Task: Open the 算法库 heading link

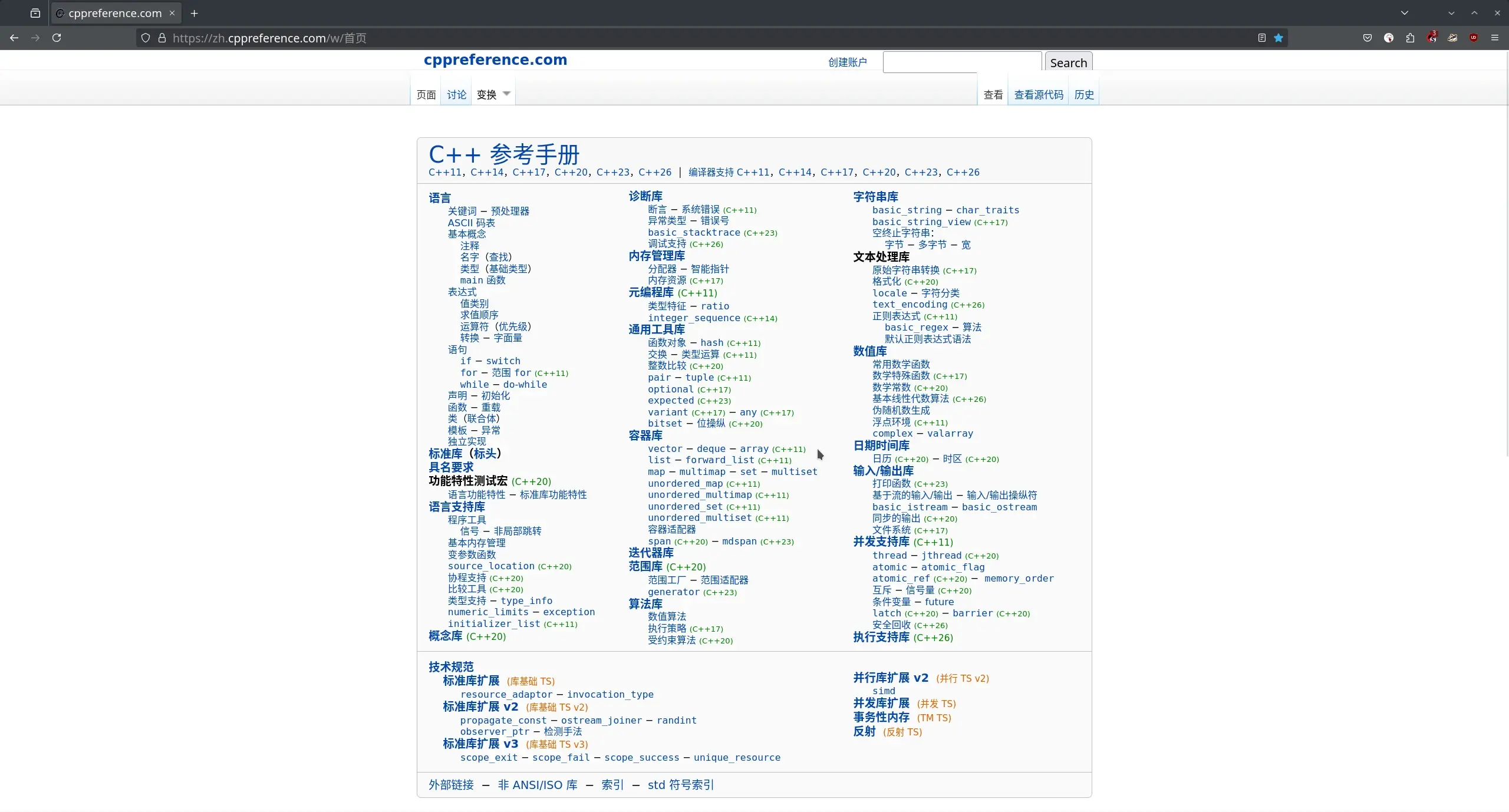Action: click(x=645, y=604)
